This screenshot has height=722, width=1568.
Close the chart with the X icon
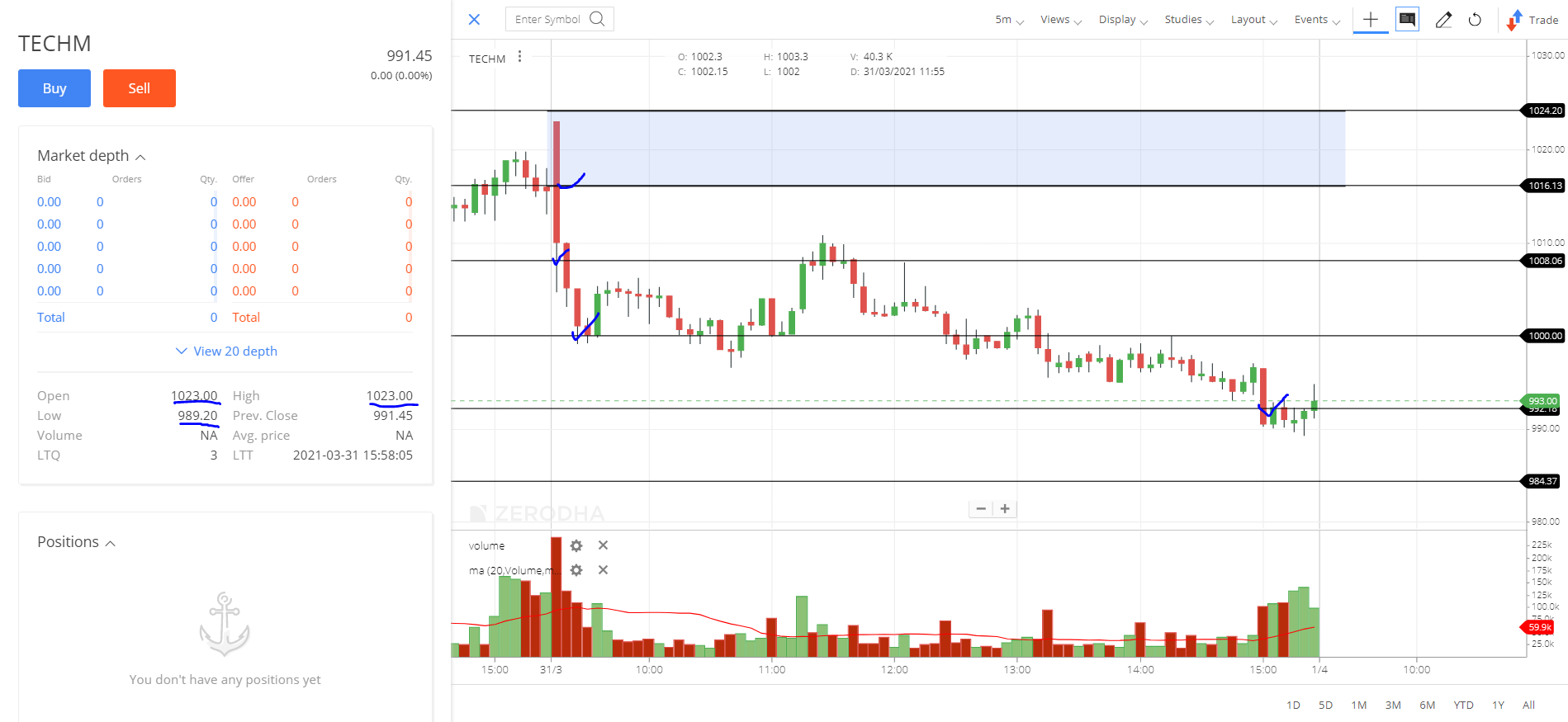(474, 19)
